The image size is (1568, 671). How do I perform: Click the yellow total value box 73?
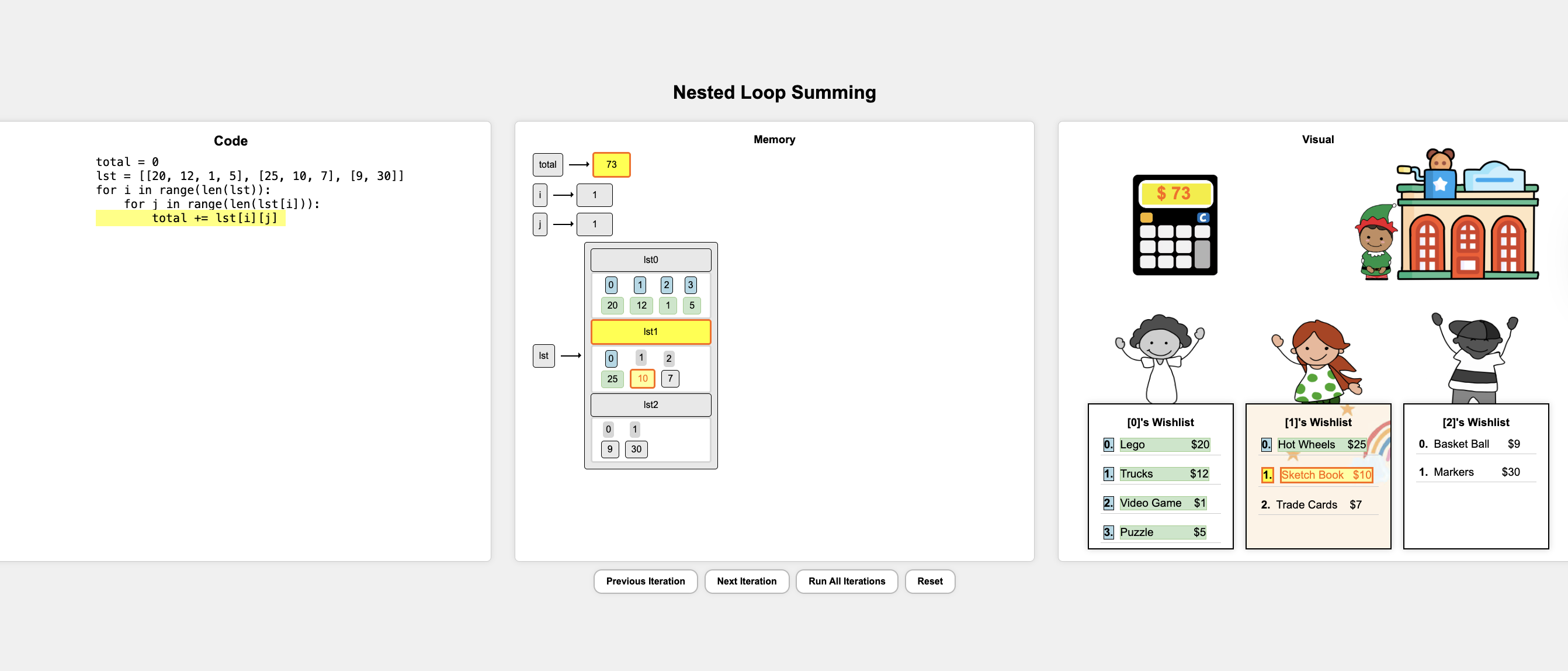coord(611,164)
